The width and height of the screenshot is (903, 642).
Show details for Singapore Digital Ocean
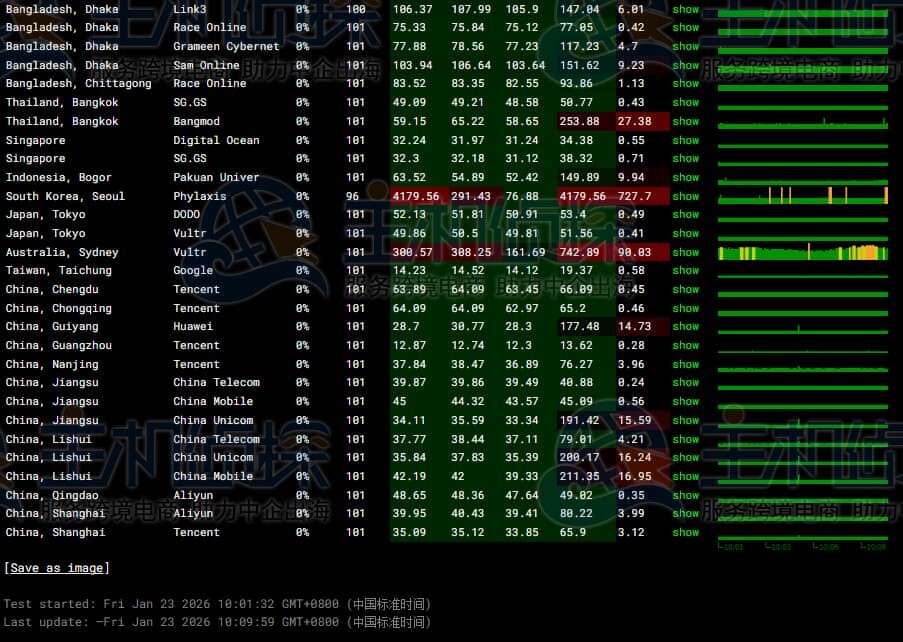(x=685, y=140)
